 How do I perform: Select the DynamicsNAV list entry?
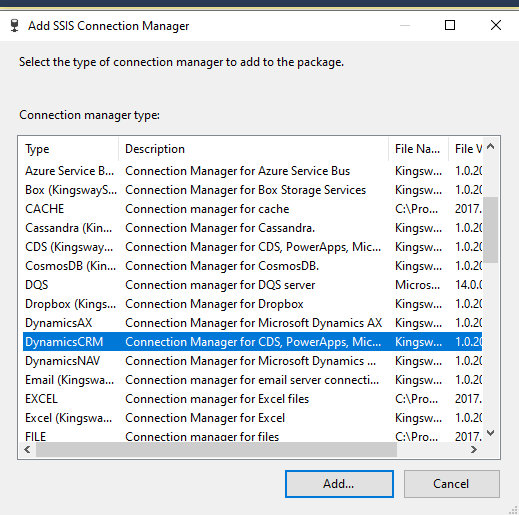[x=252, y=361]
